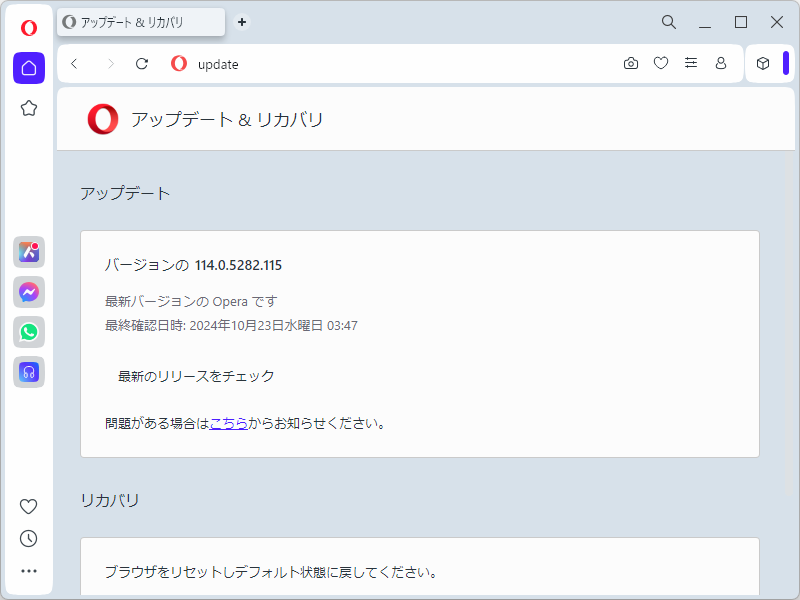Open search from the title bar magnifier
Image resolution: width=800 pixels, height=600 pixels.
click(x=668, y=21)
